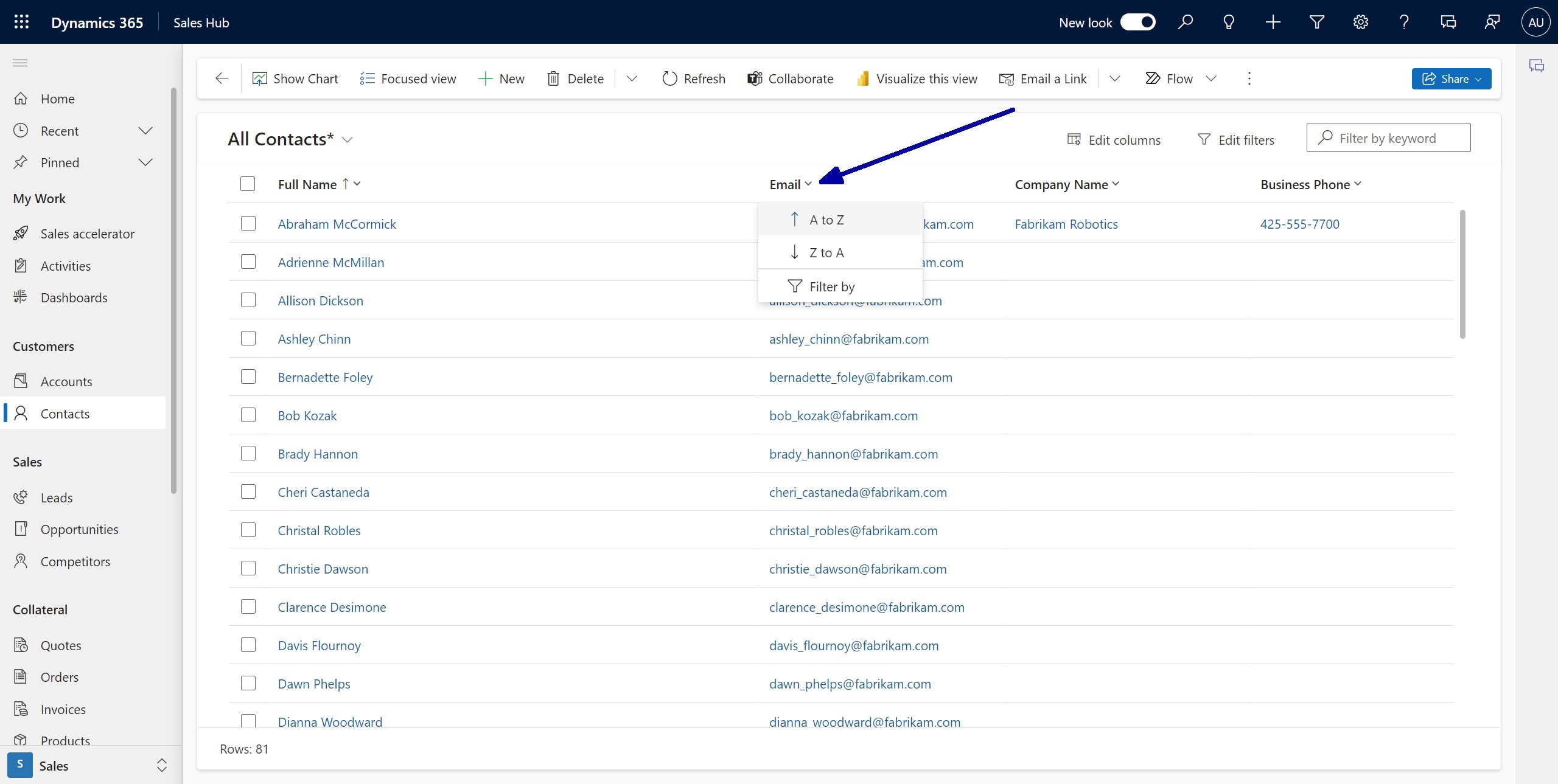The height and width of the screenshot is (784, 1558).
Task: Switch to Focused view
Action: coord(408,78)
